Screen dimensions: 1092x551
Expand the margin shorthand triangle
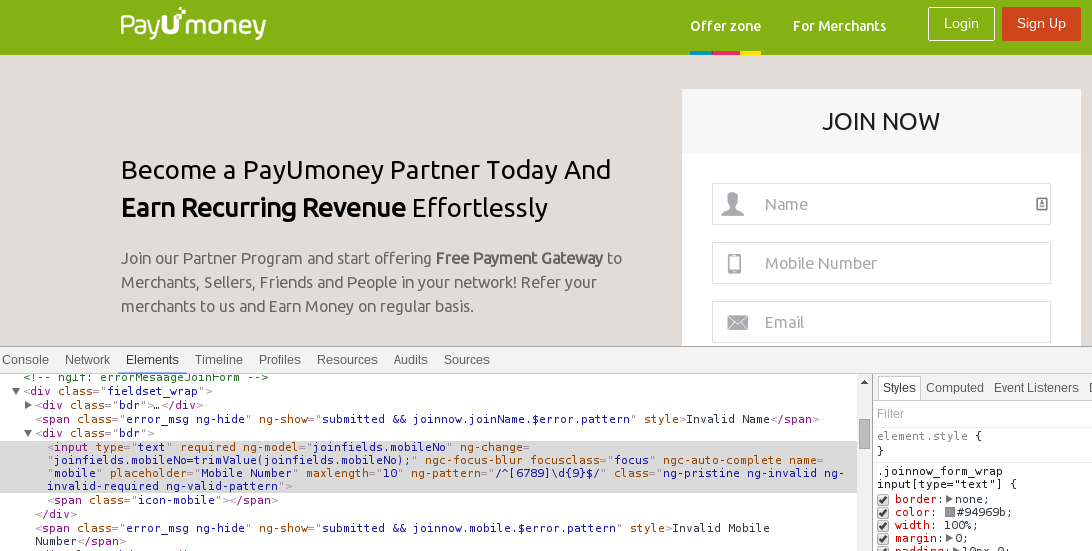pyautogui.click(x=949, y=538)
